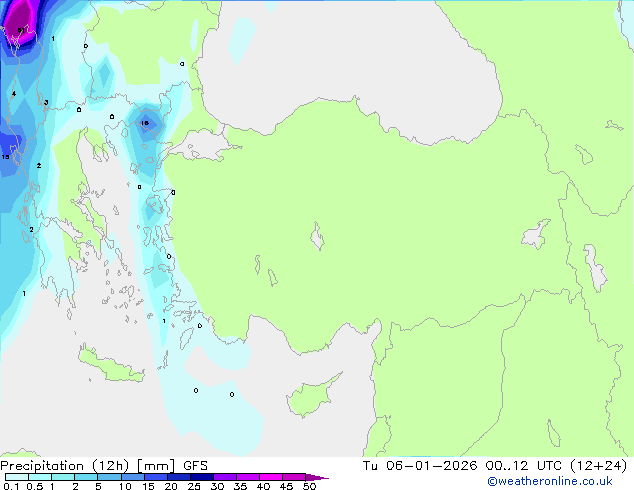Click the "Precipitation (12h) [mm] GFS" title

pos(104,466)
